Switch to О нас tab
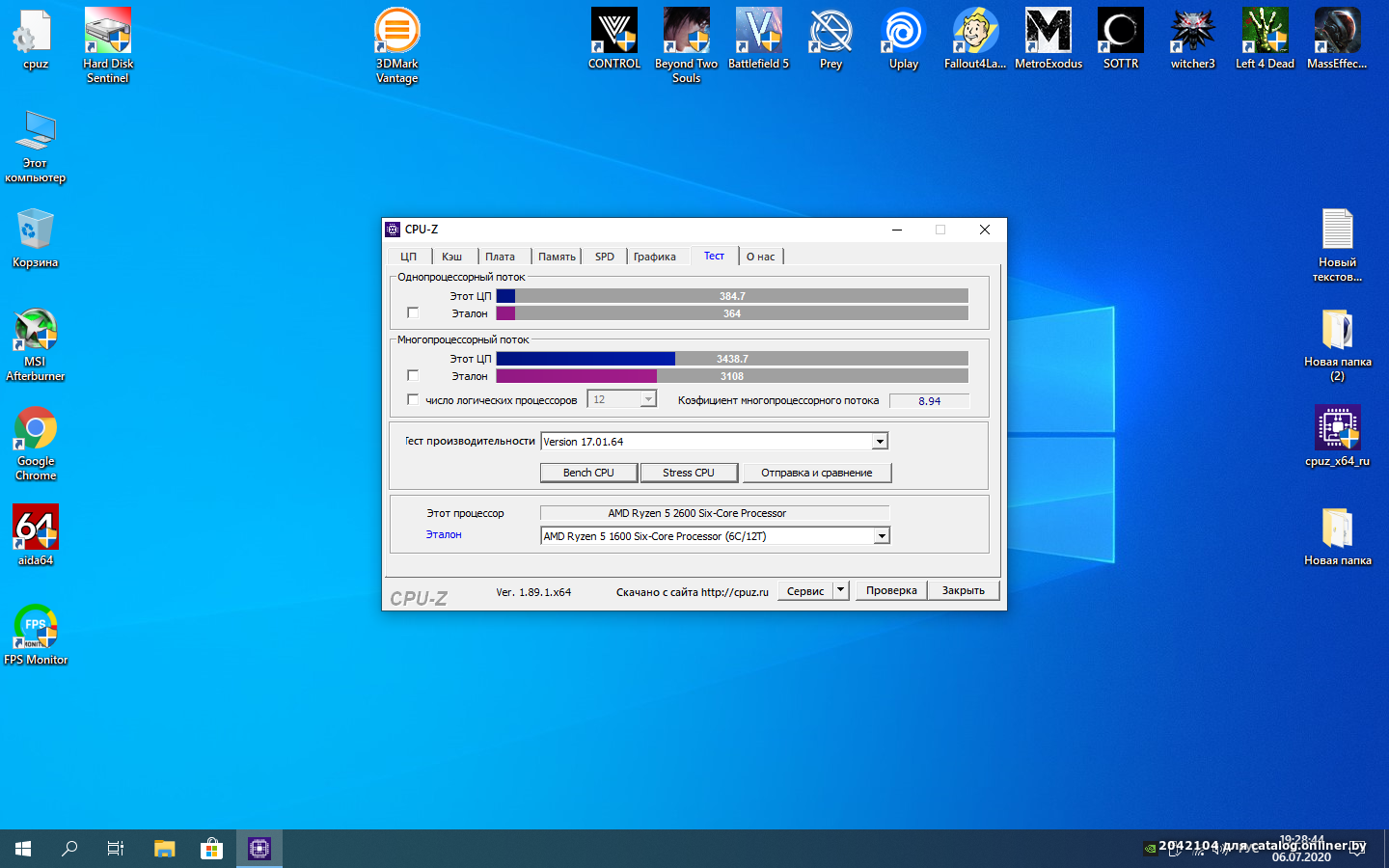 tap(760, 257)
